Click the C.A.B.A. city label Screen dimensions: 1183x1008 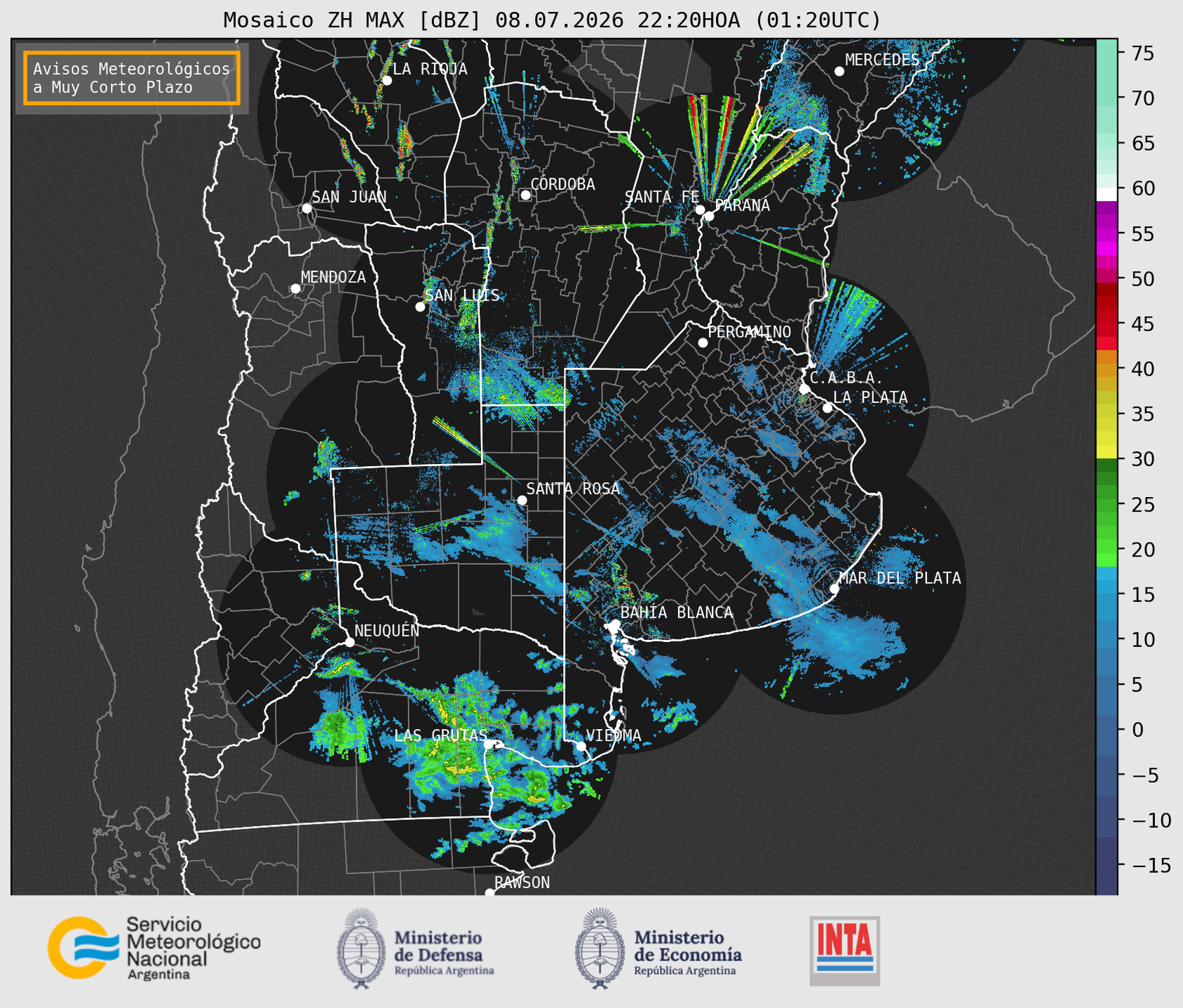point(846,378)
